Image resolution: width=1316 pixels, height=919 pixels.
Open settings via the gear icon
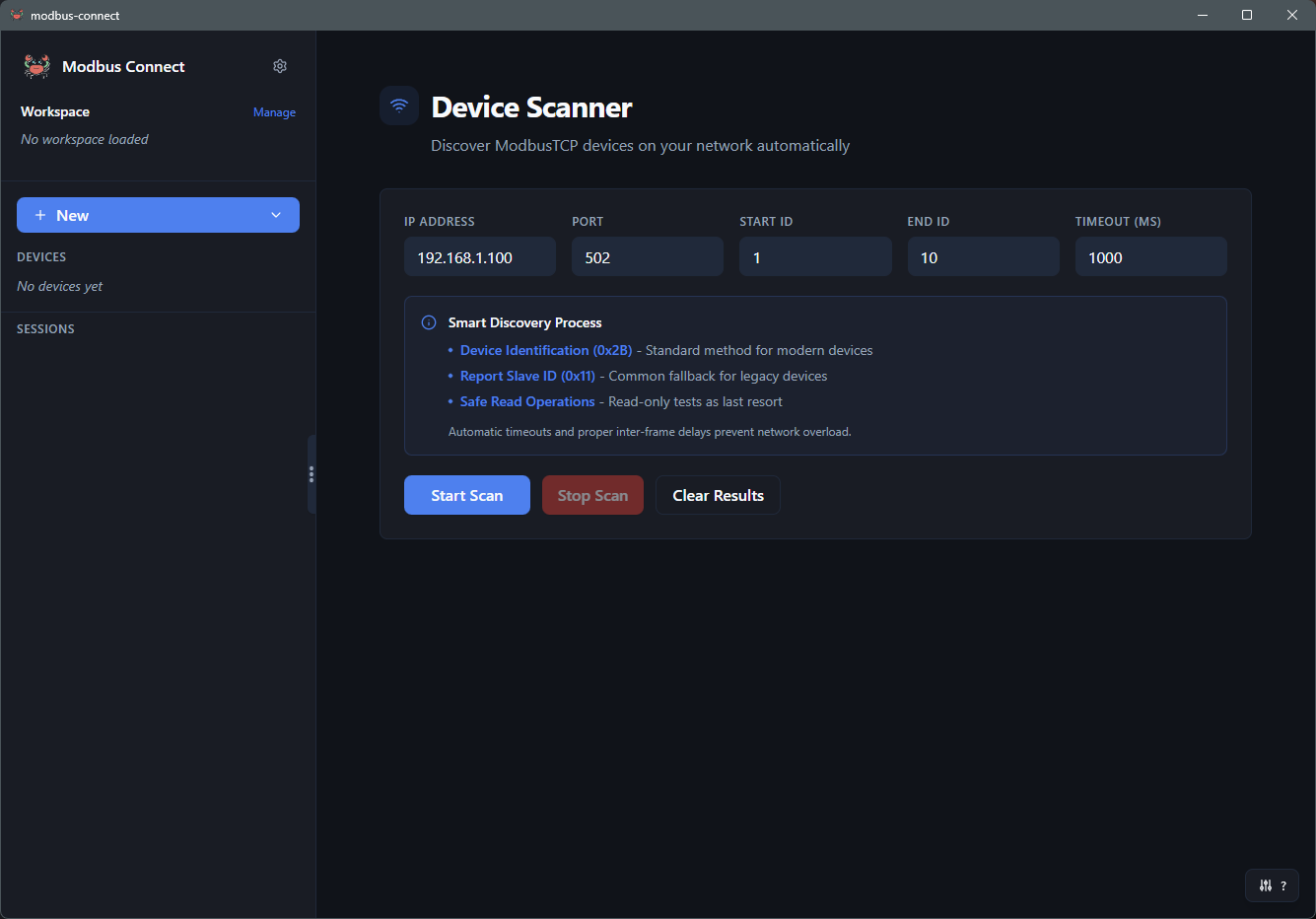[x=280, y=66]
